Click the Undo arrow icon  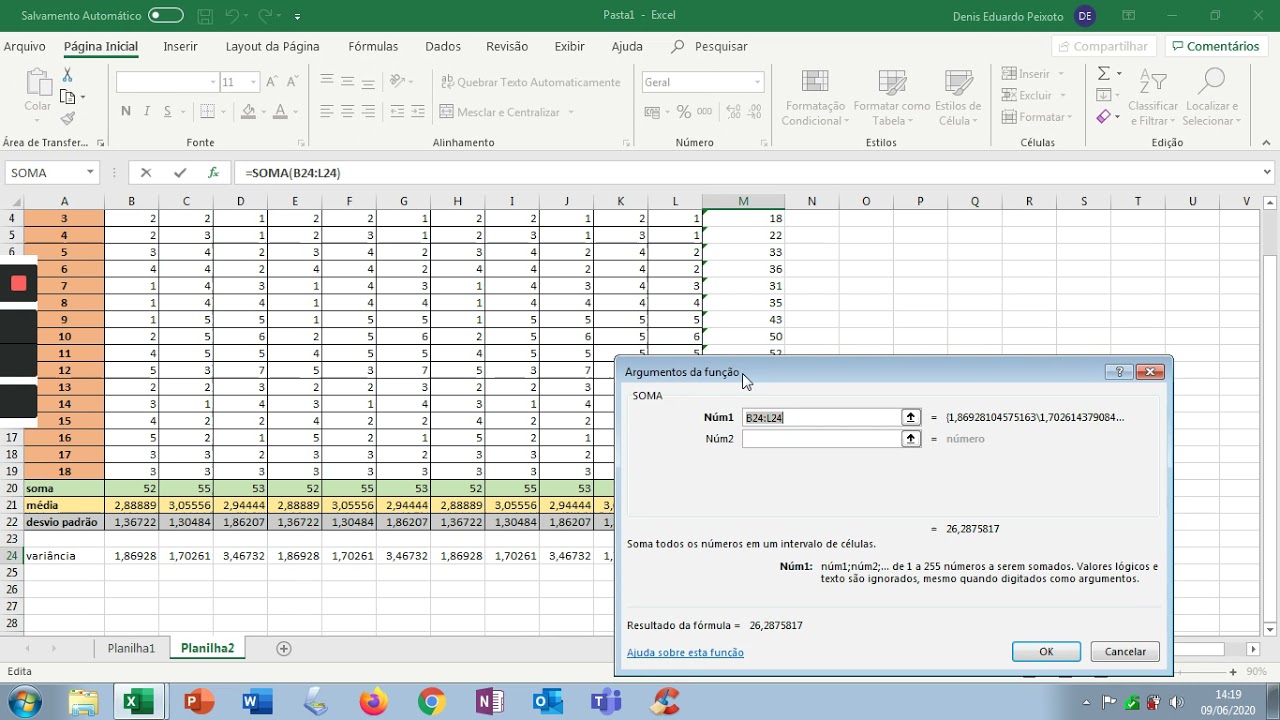click(x=232, y=16)
